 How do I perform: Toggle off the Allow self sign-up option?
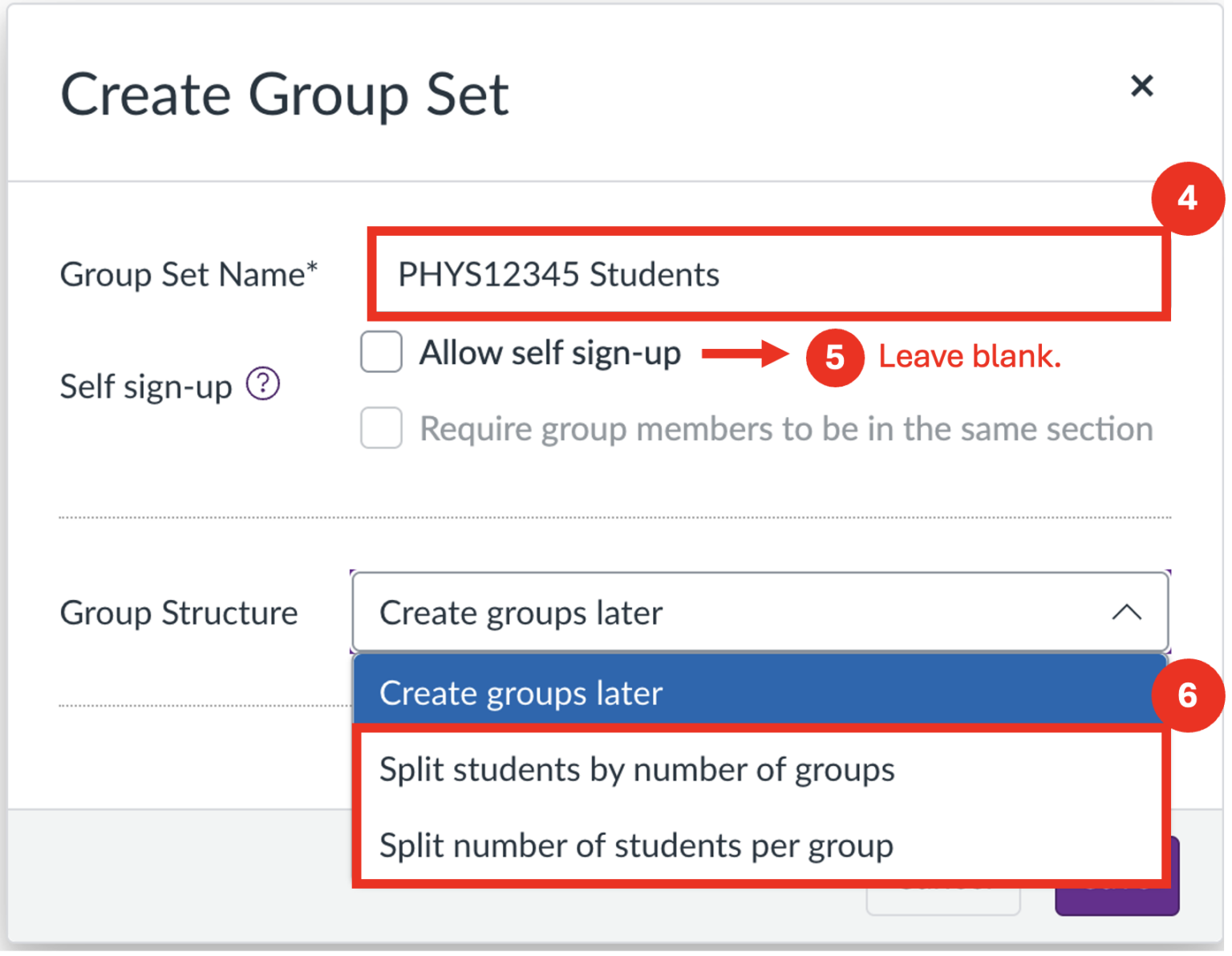(x=381, y=351)
